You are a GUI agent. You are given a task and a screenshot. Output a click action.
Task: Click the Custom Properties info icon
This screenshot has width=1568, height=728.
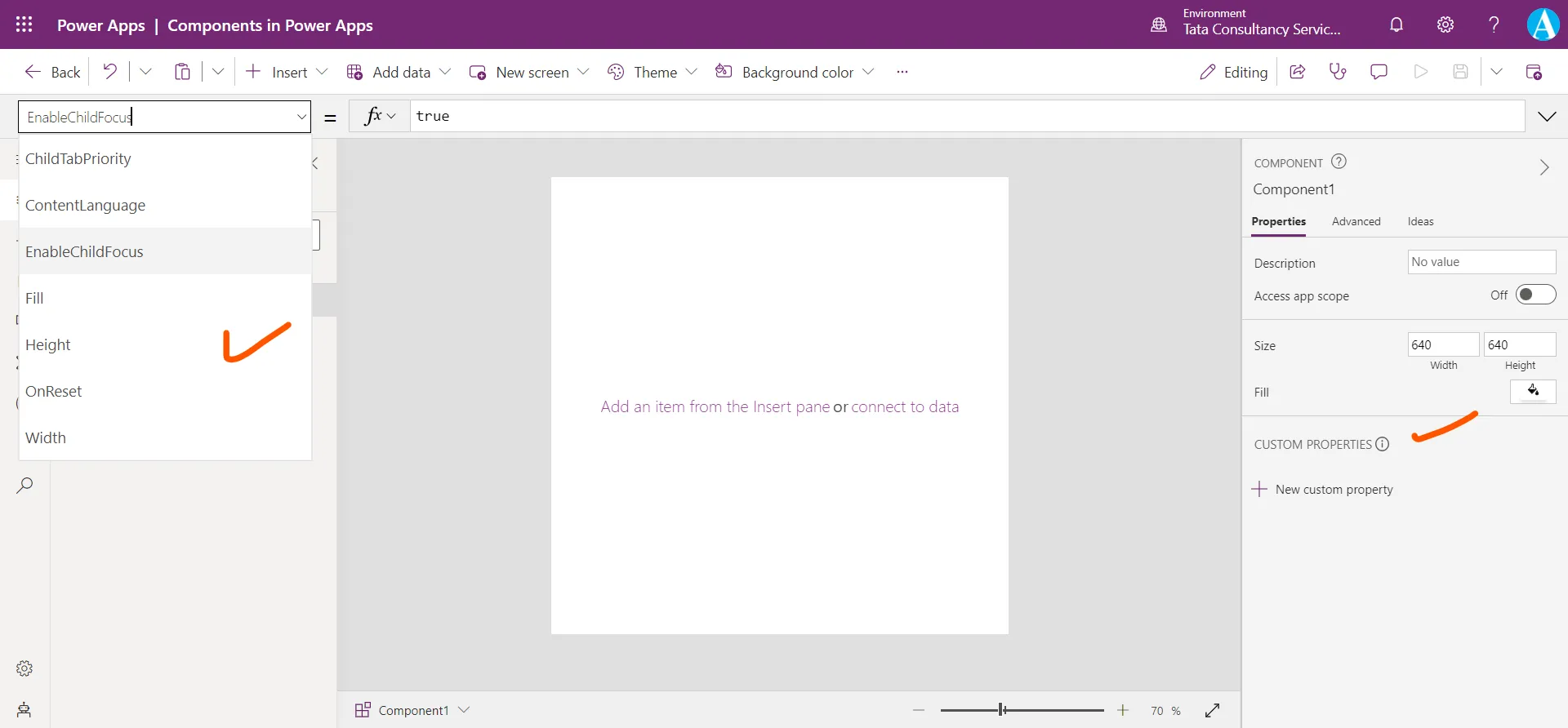click(x=1382, y=444)
